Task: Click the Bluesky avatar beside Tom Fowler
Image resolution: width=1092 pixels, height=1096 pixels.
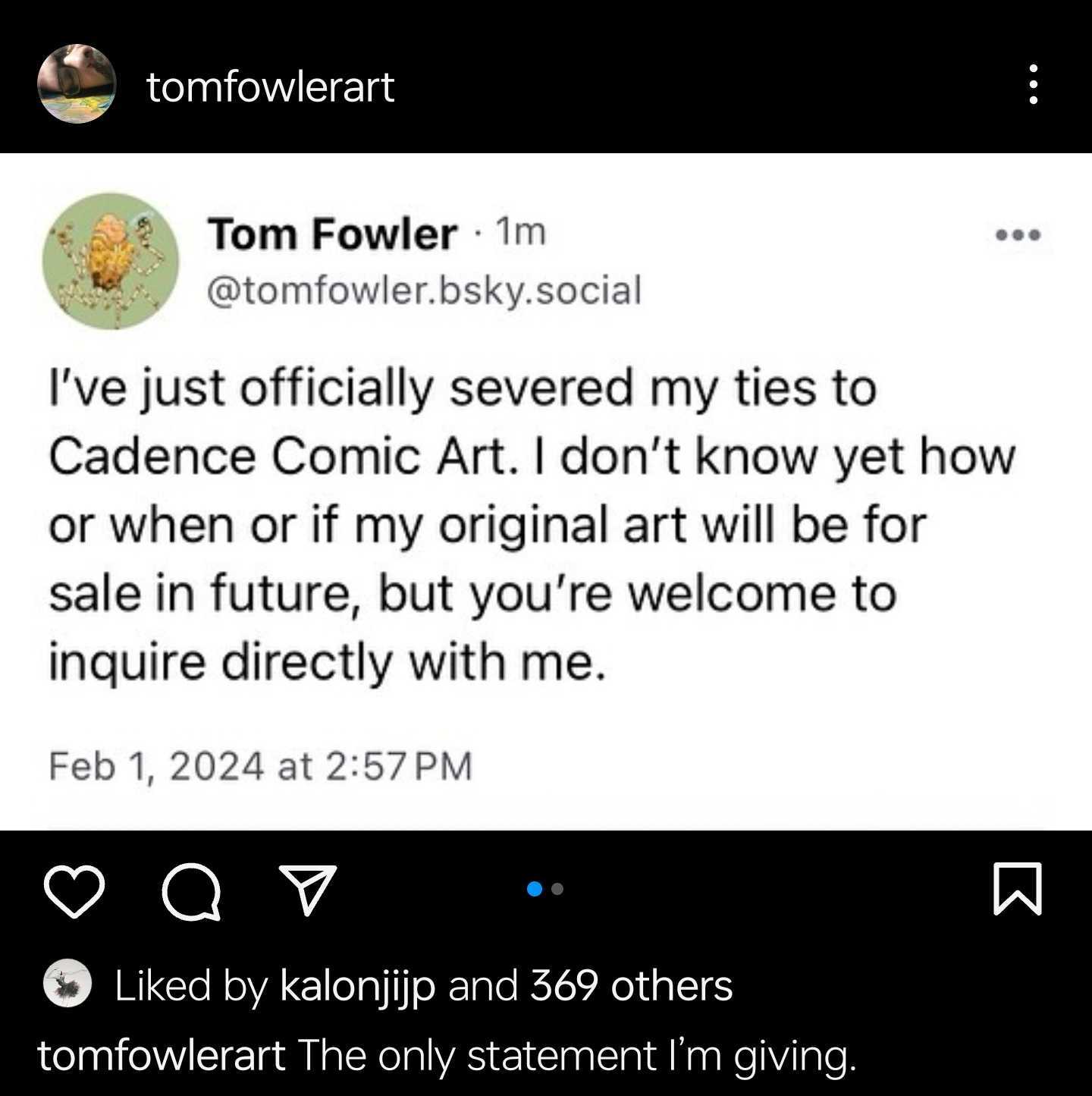Action: [111, 260]
